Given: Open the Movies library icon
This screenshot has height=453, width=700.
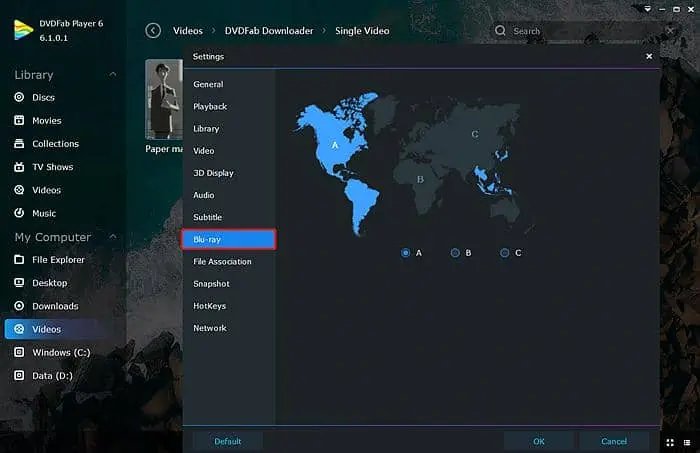Looking at the screenshot, I should [20, 121].
